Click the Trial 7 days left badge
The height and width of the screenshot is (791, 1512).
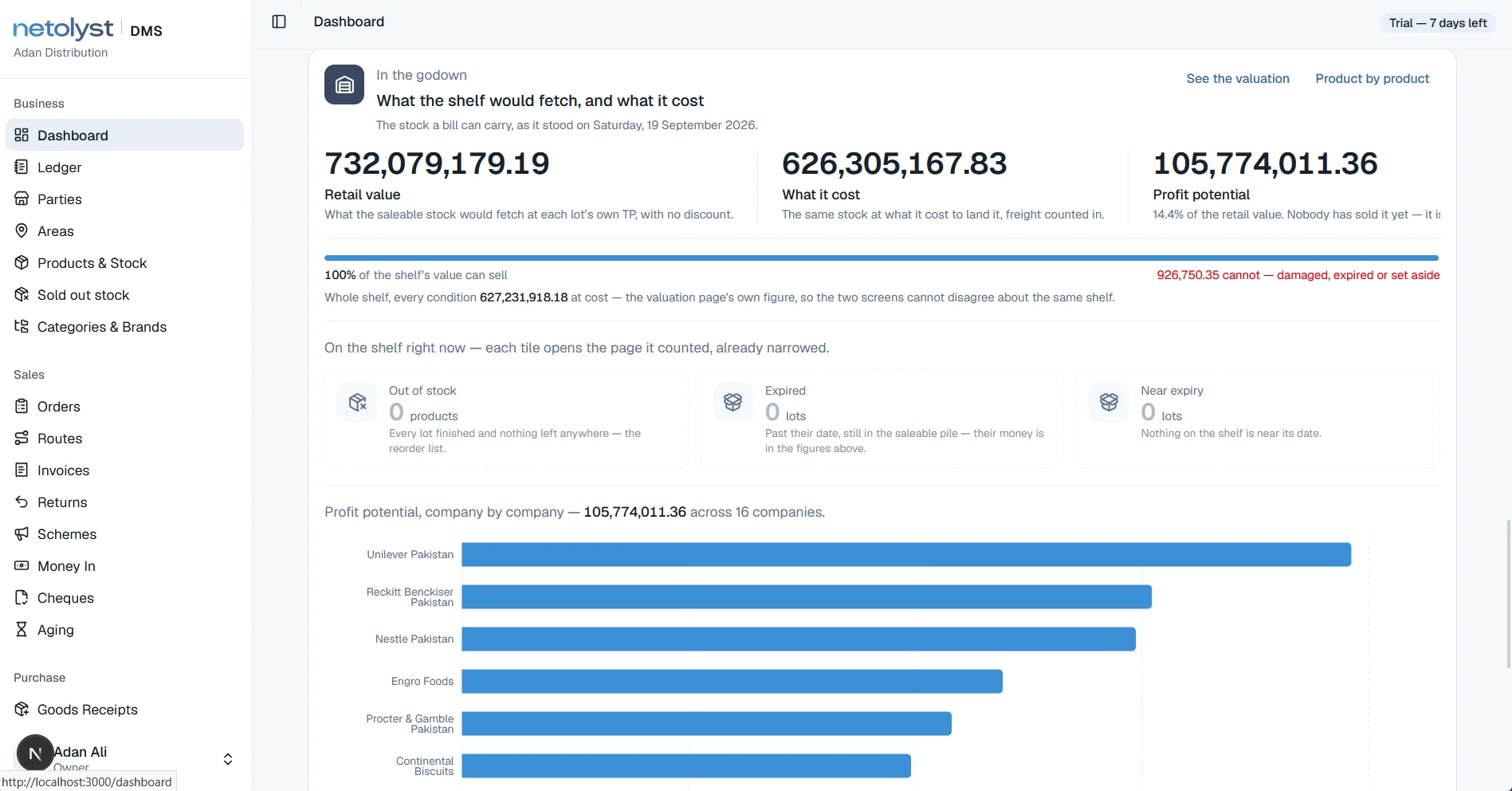point(1438,22)
